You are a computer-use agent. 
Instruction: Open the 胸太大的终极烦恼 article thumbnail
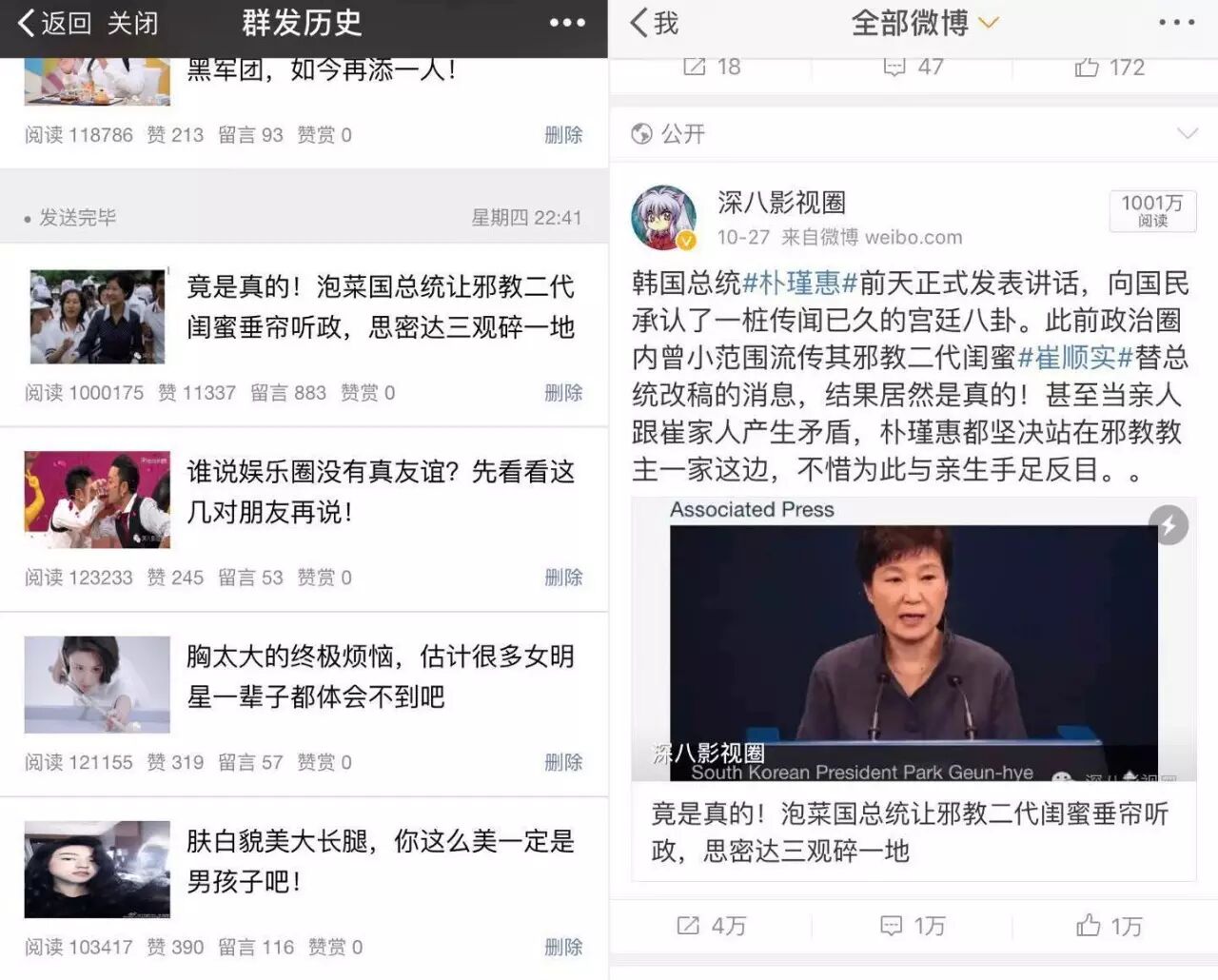click(97, 684)
